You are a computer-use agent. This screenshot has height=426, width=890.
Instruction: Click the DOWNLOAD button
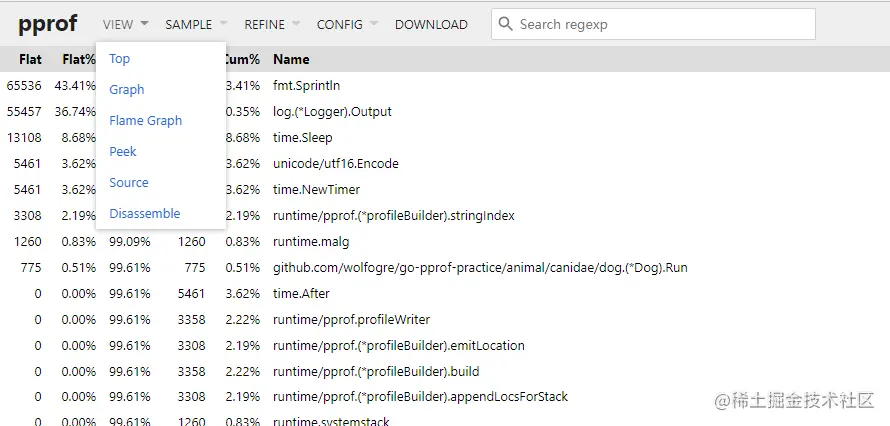[x=431, y=24]
